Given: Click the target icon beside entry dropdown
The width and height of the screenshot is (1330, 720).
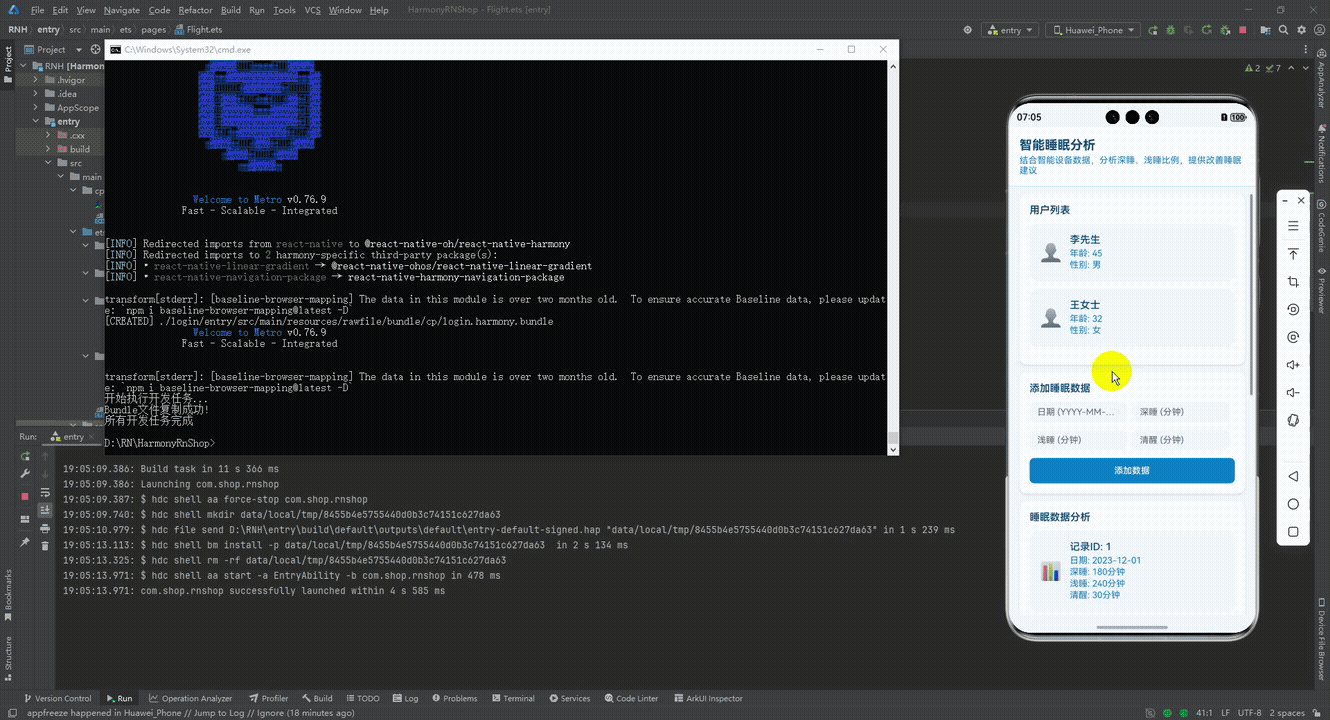Looking at the screenshot, I should click(x=967, y=30).
